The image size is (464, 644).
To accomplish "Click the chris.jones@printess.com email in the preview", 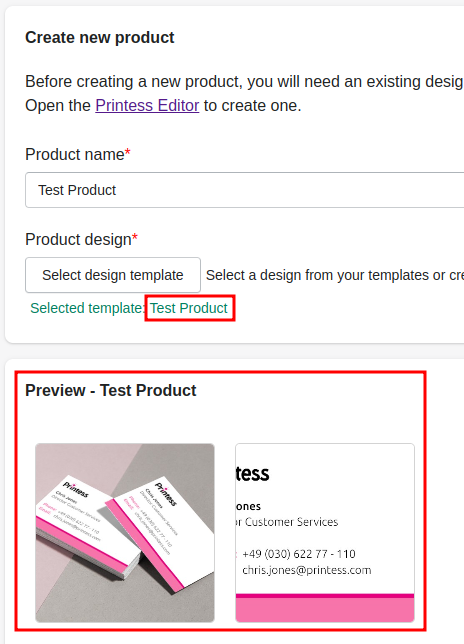I will (x=307, y=570).
